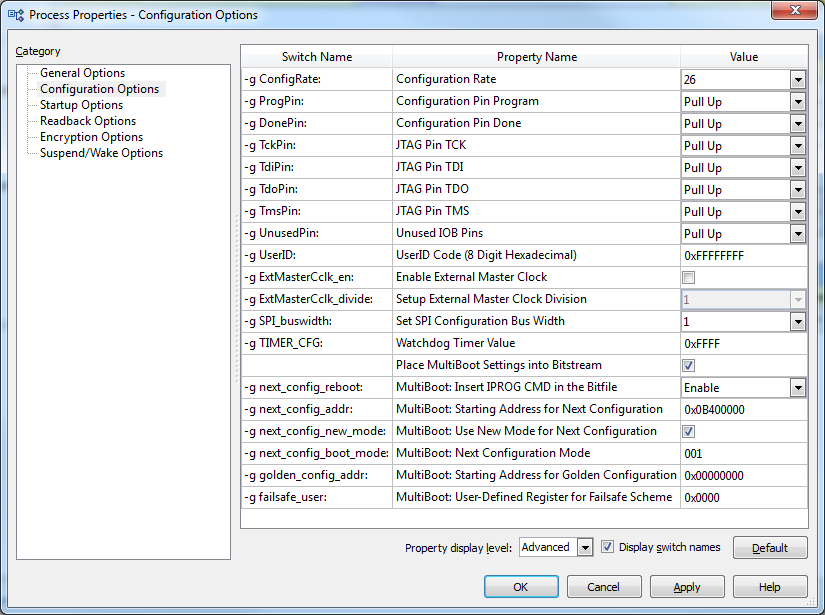Click the '-g DonePin:' switch name
This screenshot has height=615, width=825.
pos(276,123)
